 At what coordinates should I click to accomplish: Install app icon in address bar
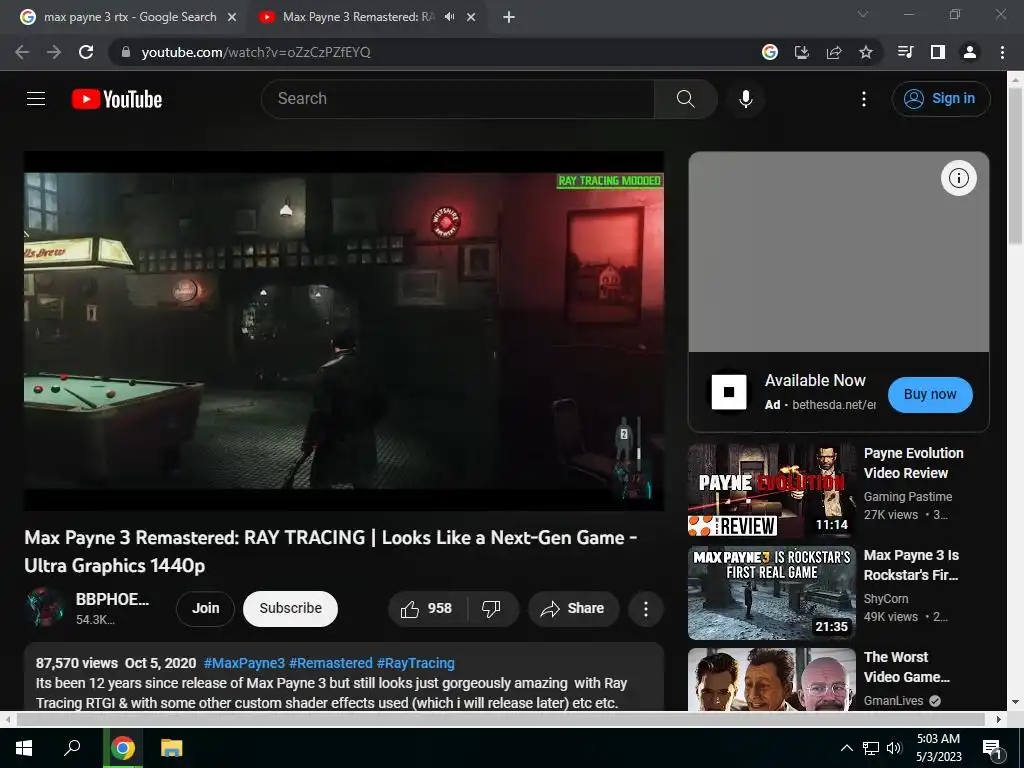(802, 52)
